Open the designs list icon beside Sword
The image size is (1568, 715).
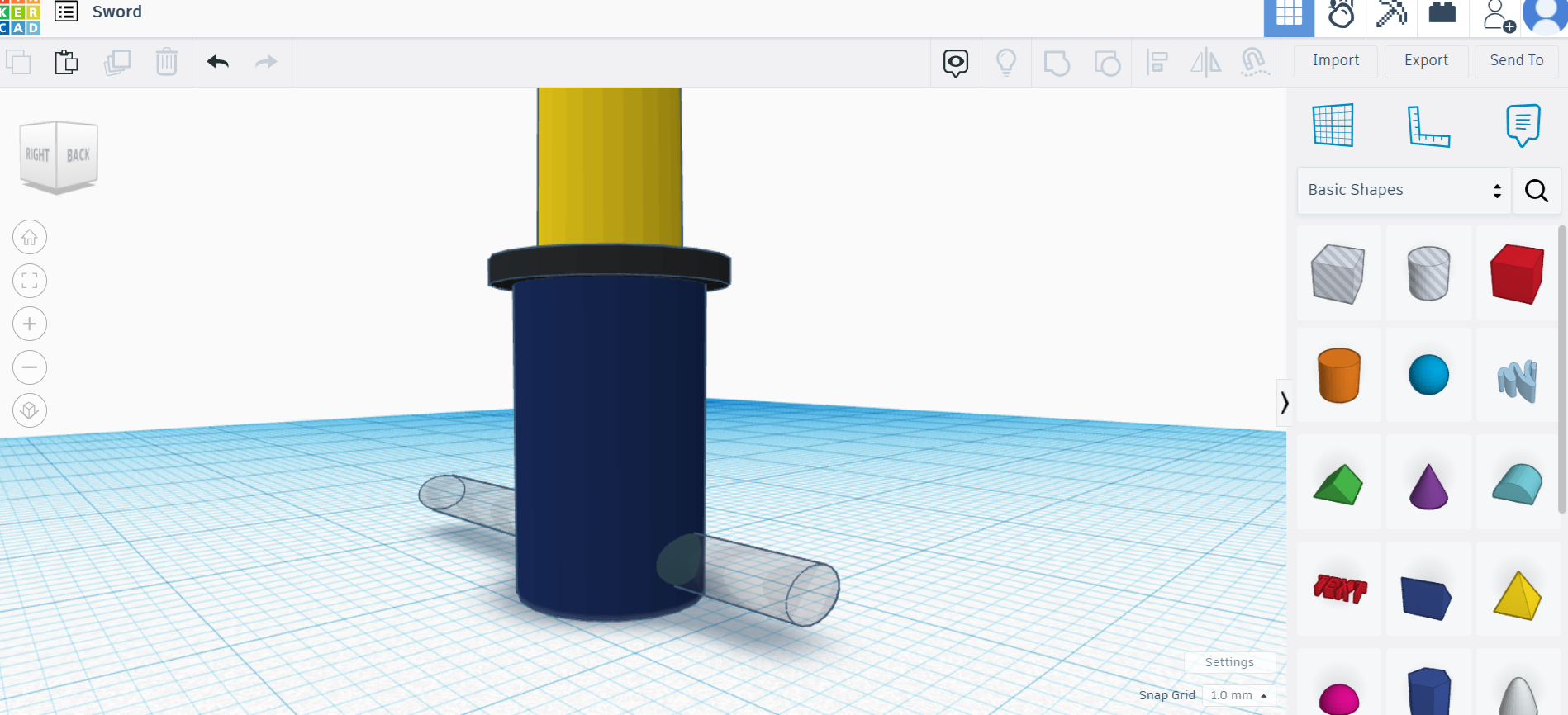click(66, 12)
